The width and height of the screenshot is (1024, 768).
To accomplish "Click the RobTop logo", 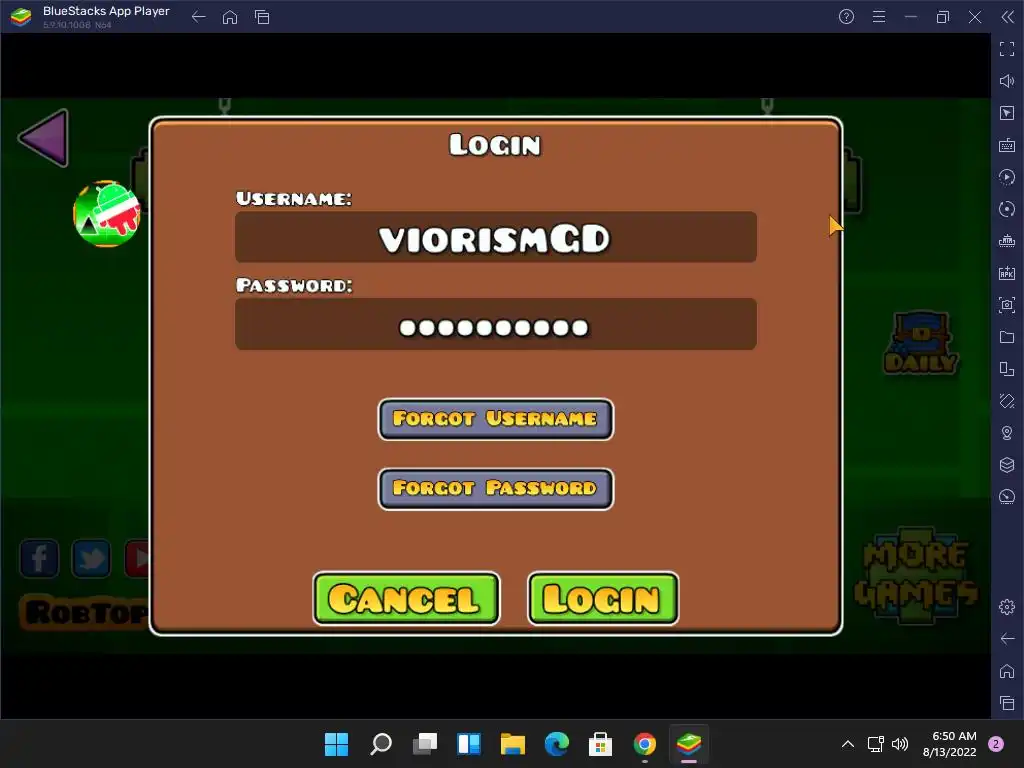I will coord(85,612).
